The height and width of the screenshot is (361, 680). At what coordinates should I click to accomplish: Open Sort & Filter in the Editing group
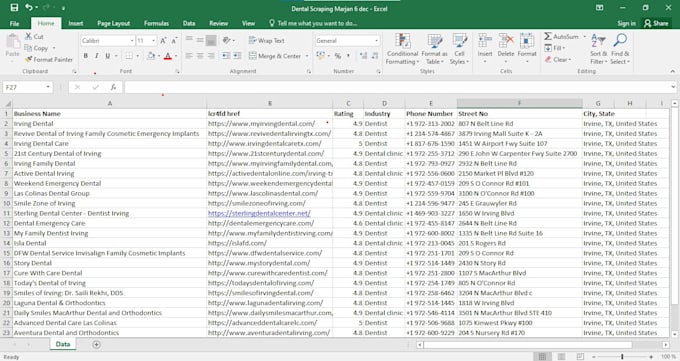coord(598,49)
